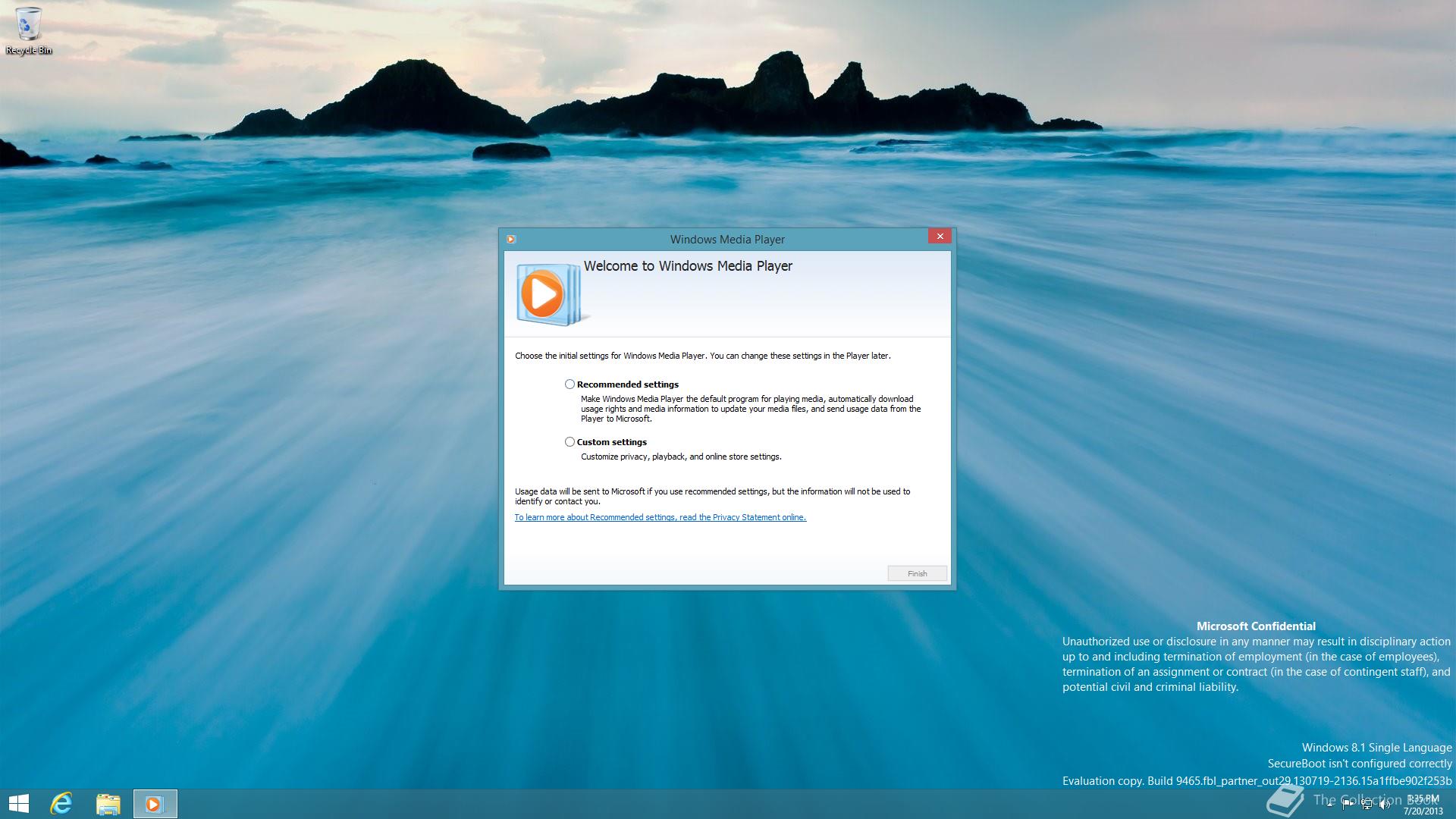The width and height of the screenshot is (1456, 819).
Task: Select the Custom settings radio button
Action: (570, 442)
